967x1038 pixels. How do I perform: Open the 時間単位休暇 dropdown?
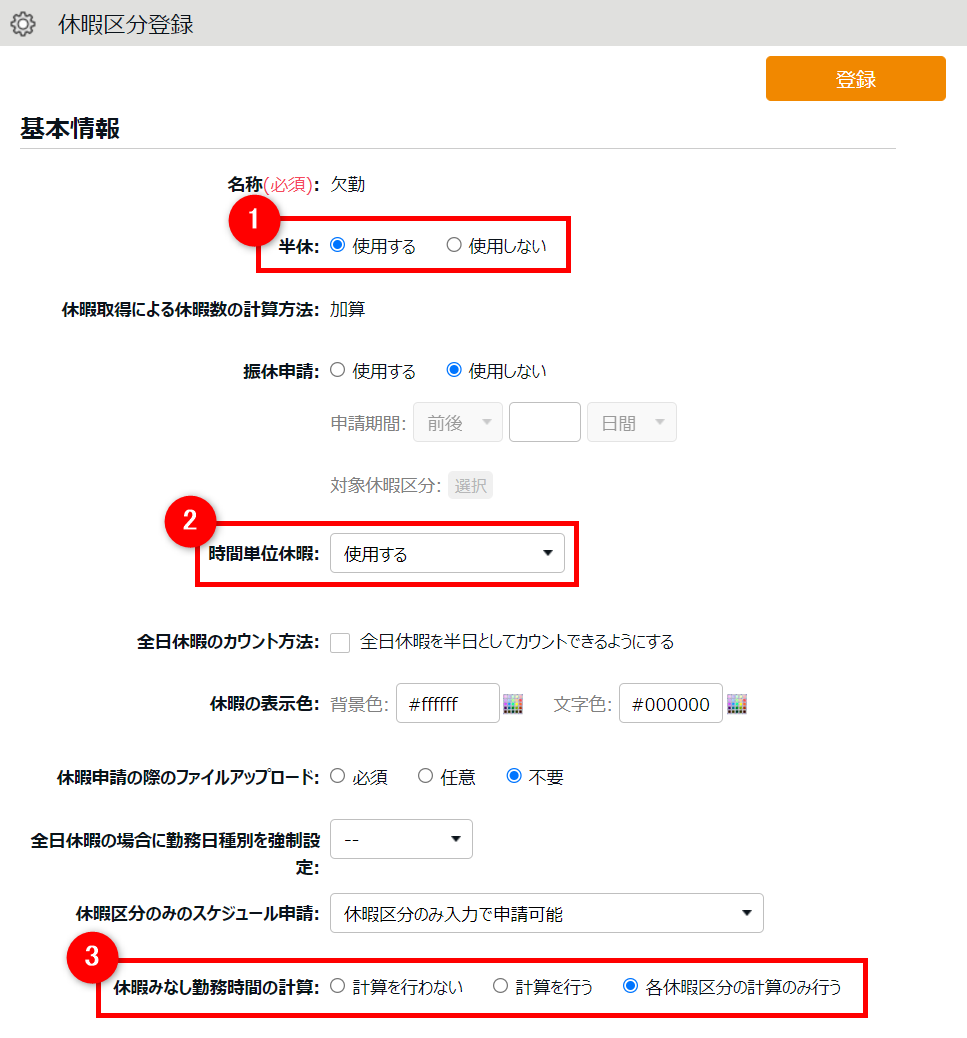point(447,553)
